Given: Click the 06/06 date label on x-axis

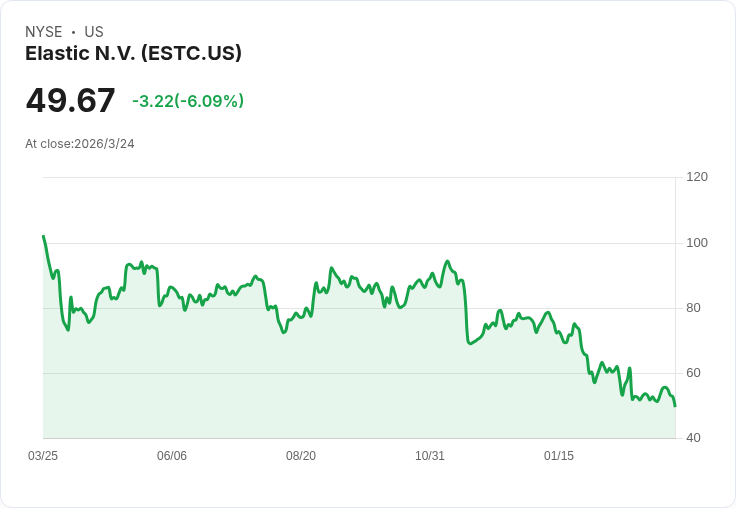Looking at the screenshot, I should click(x=172, y=456).
